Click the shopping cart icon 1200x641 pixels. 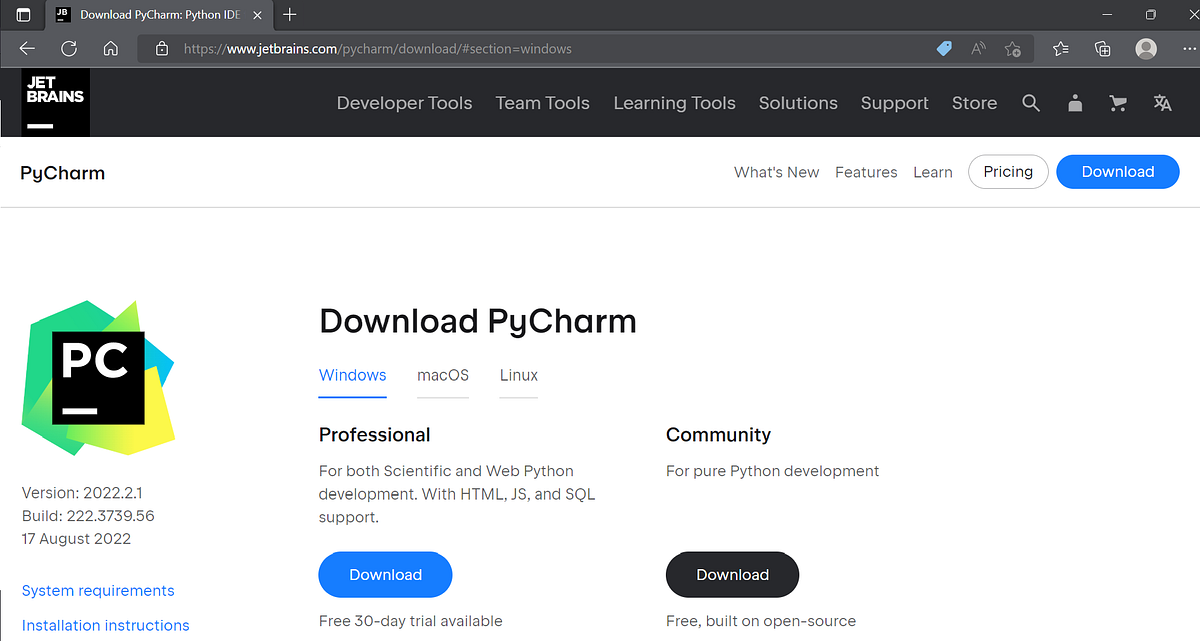point(1117,103)
